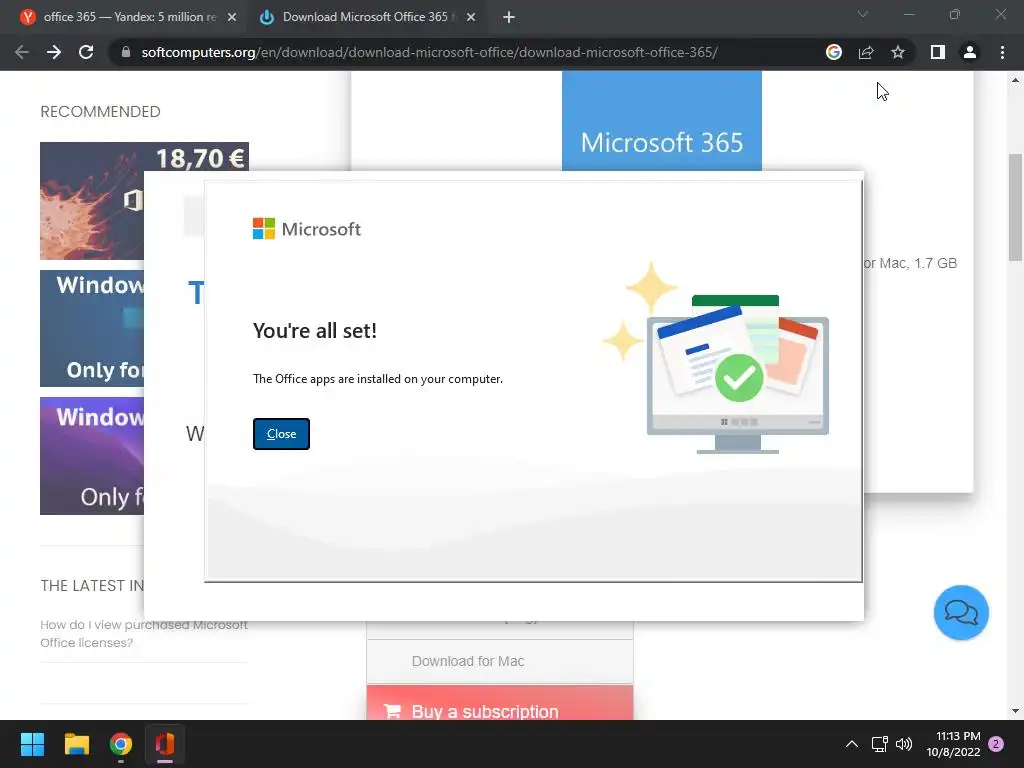
Task: Toggle Chrome side panel icon
Action: (937, 52)
